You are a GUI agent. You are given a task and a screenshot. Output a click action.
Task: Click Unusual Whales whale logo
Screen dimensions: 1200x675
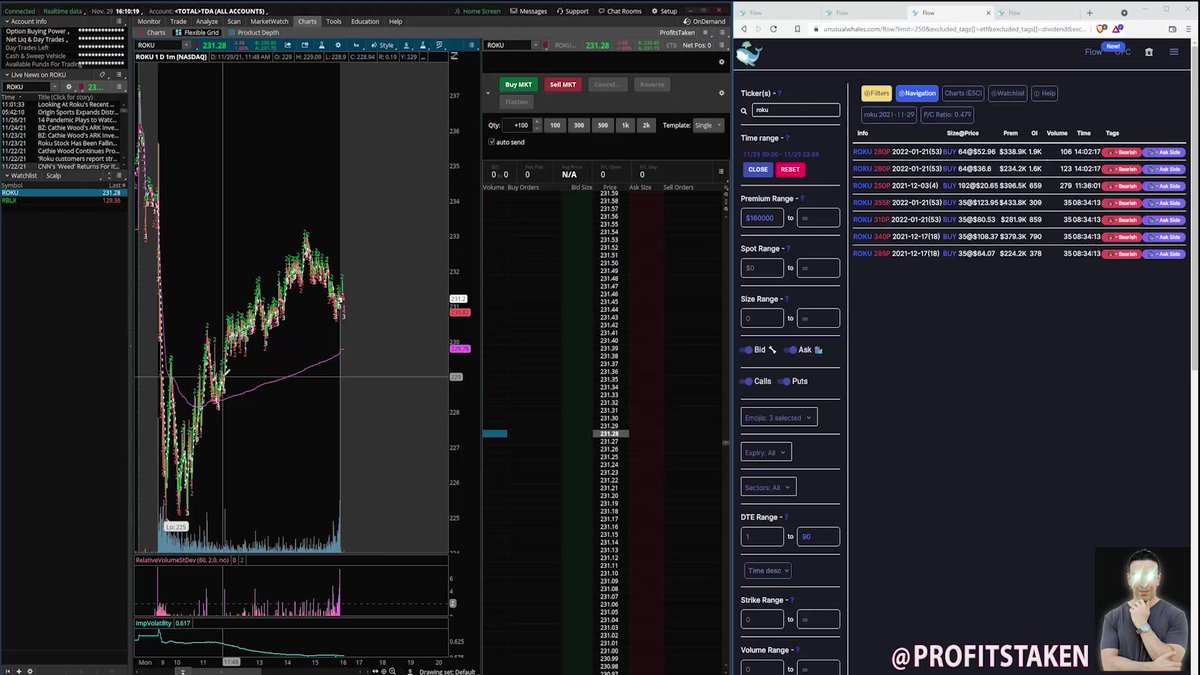(747, 54)
